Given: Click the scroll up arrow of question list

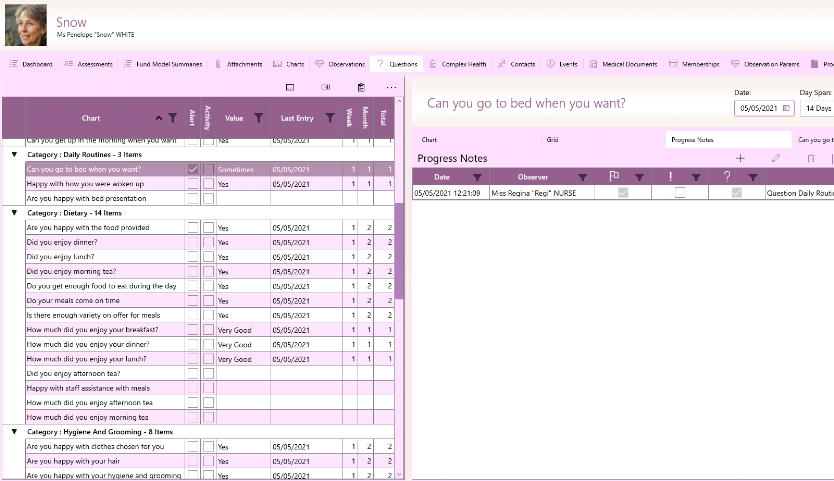Looking at the screenshot, I should (399, 101).
